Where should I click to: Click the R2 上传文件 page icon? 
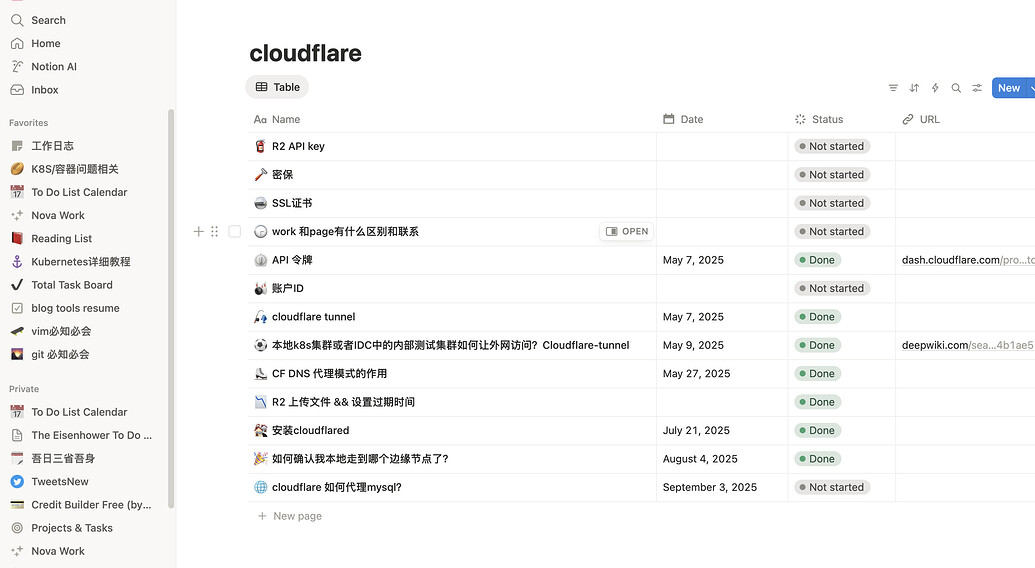click(261, 402)
